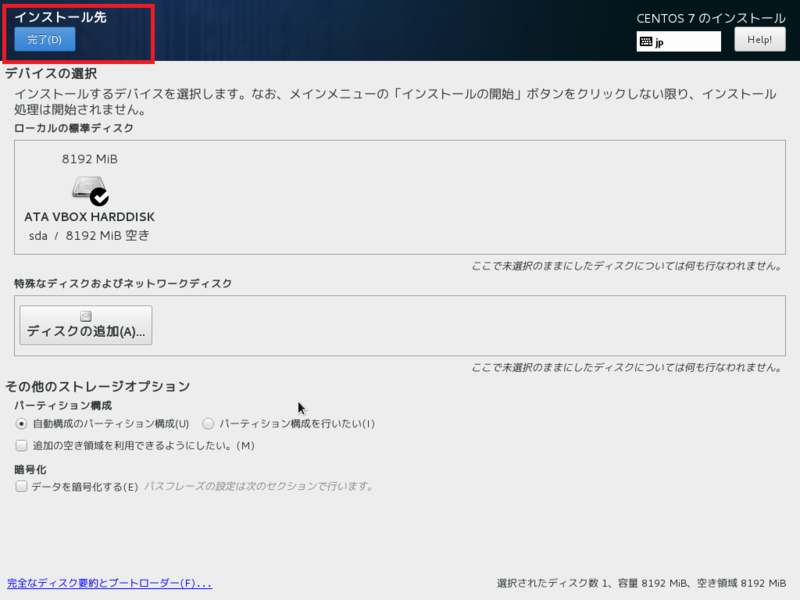Click the 完了(D) done button

[45, 39]
